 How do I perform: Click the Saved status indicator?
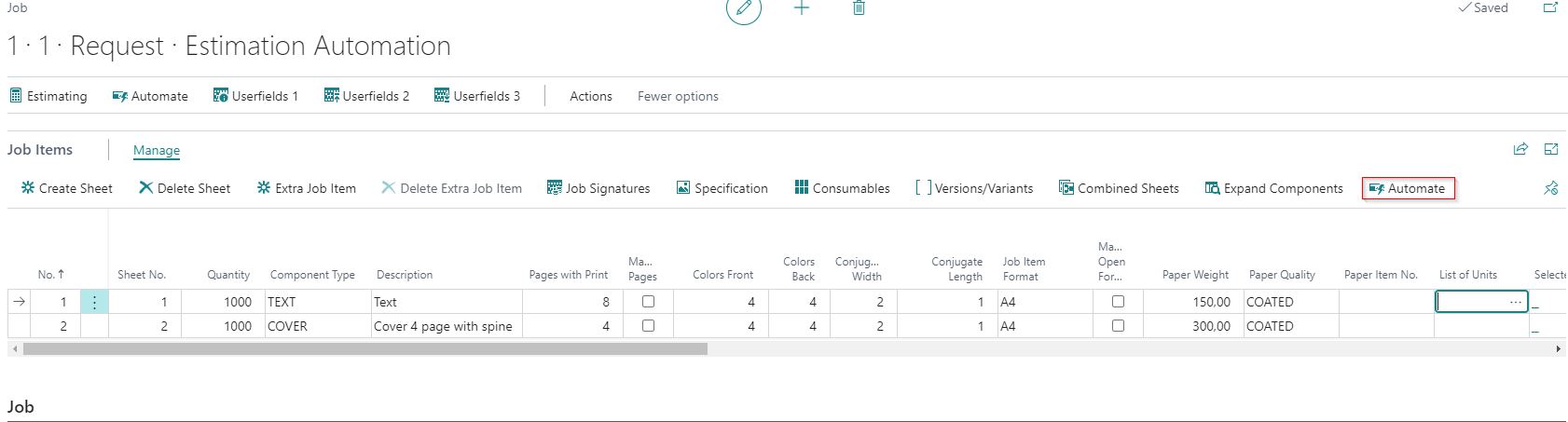[x=1482, y=7]
